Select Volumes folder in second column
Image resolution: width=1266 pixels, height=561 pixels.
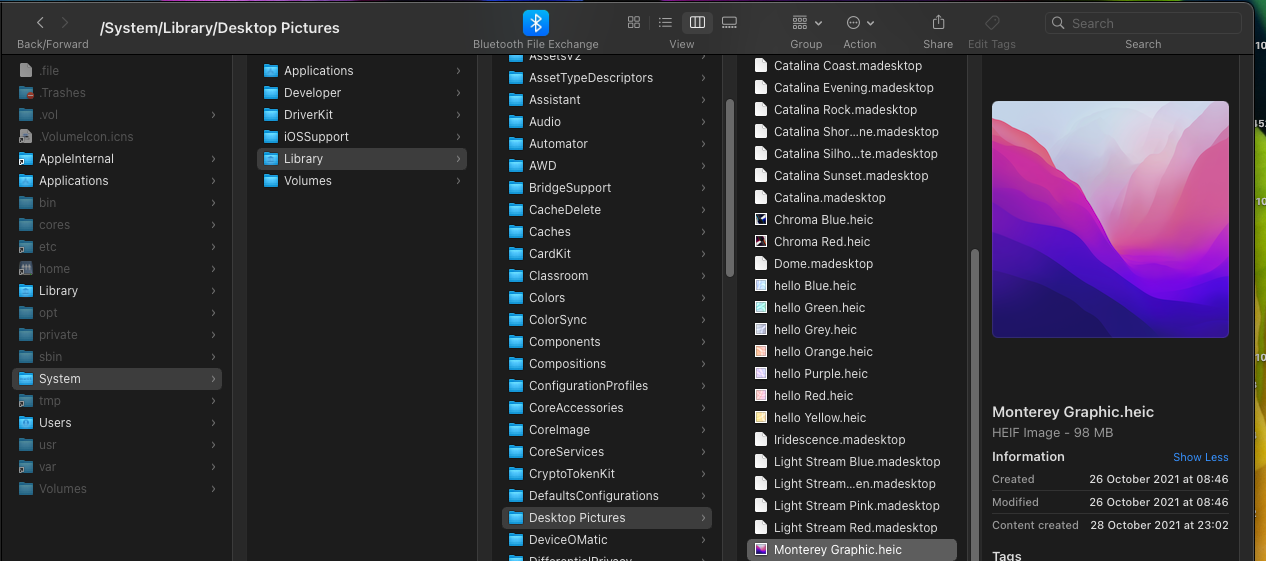click(x=362, y=181)
